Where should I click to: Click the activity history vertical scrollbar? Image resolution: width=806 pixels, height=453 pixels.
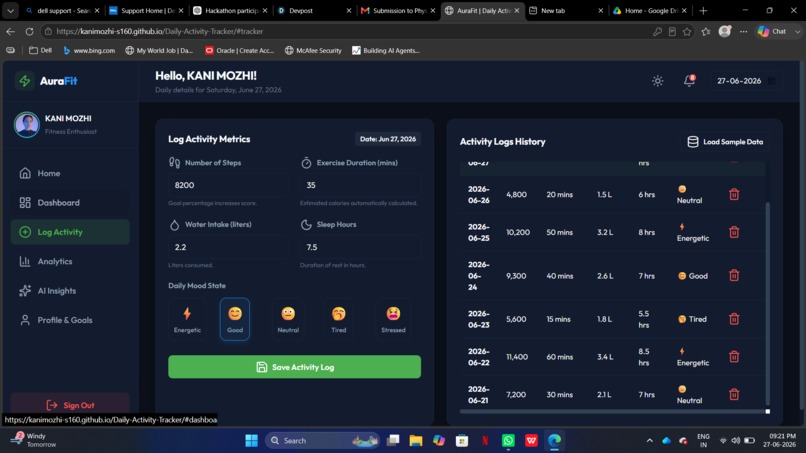(x=768, y=303)
